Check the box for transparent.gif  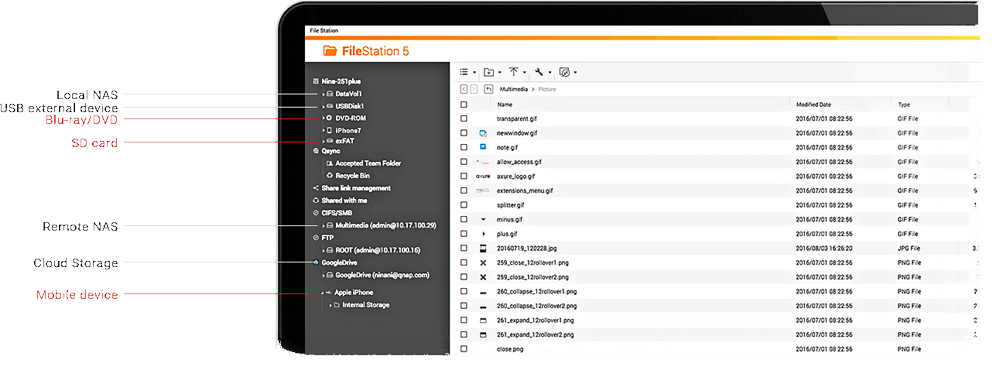pyautogui.click(x=464, y=119)
